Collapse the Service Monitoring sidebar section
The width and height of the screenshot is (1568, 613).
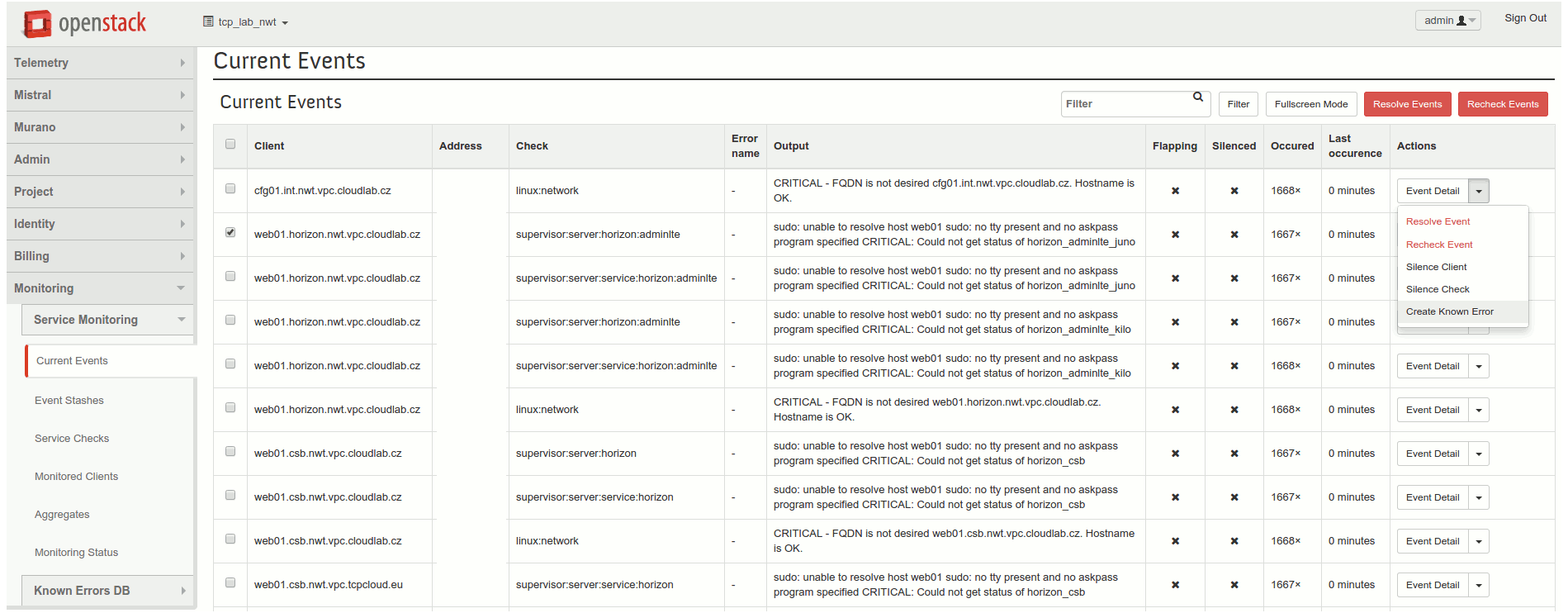tap(181, 320)
